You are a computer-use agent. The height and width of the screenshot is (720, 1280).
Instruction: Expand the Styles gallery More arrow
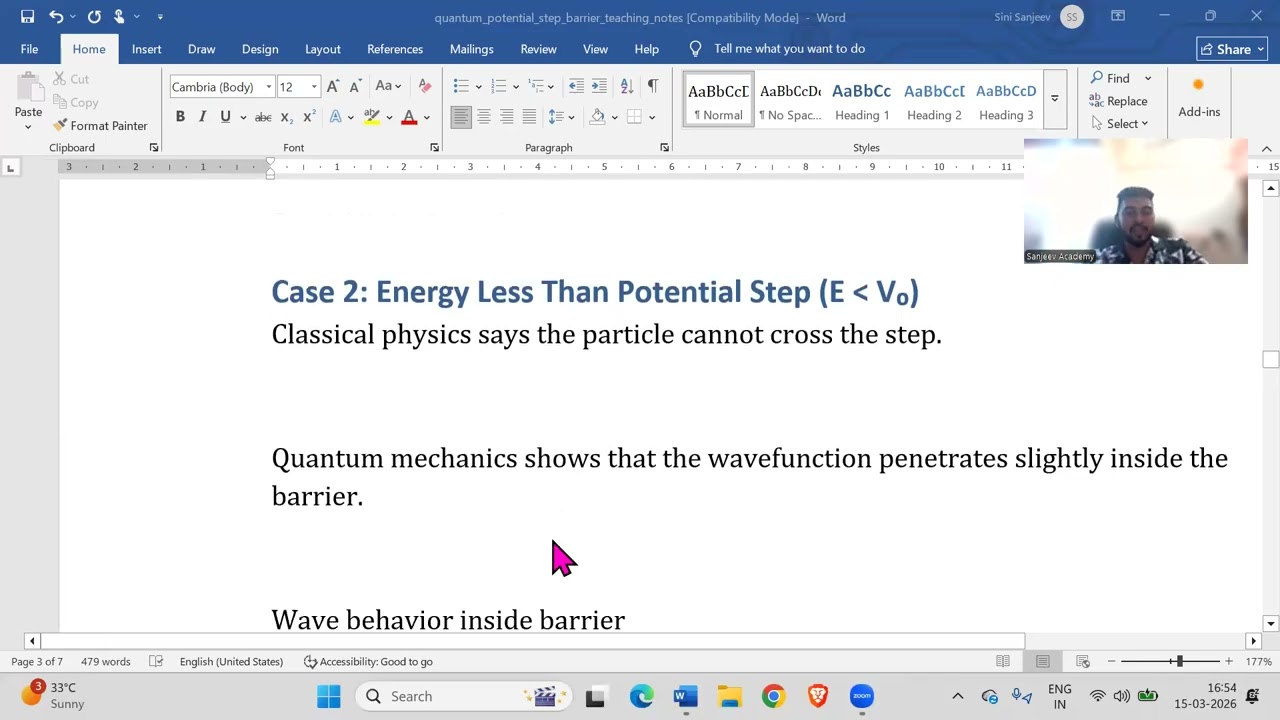[x=1054, y=98]
